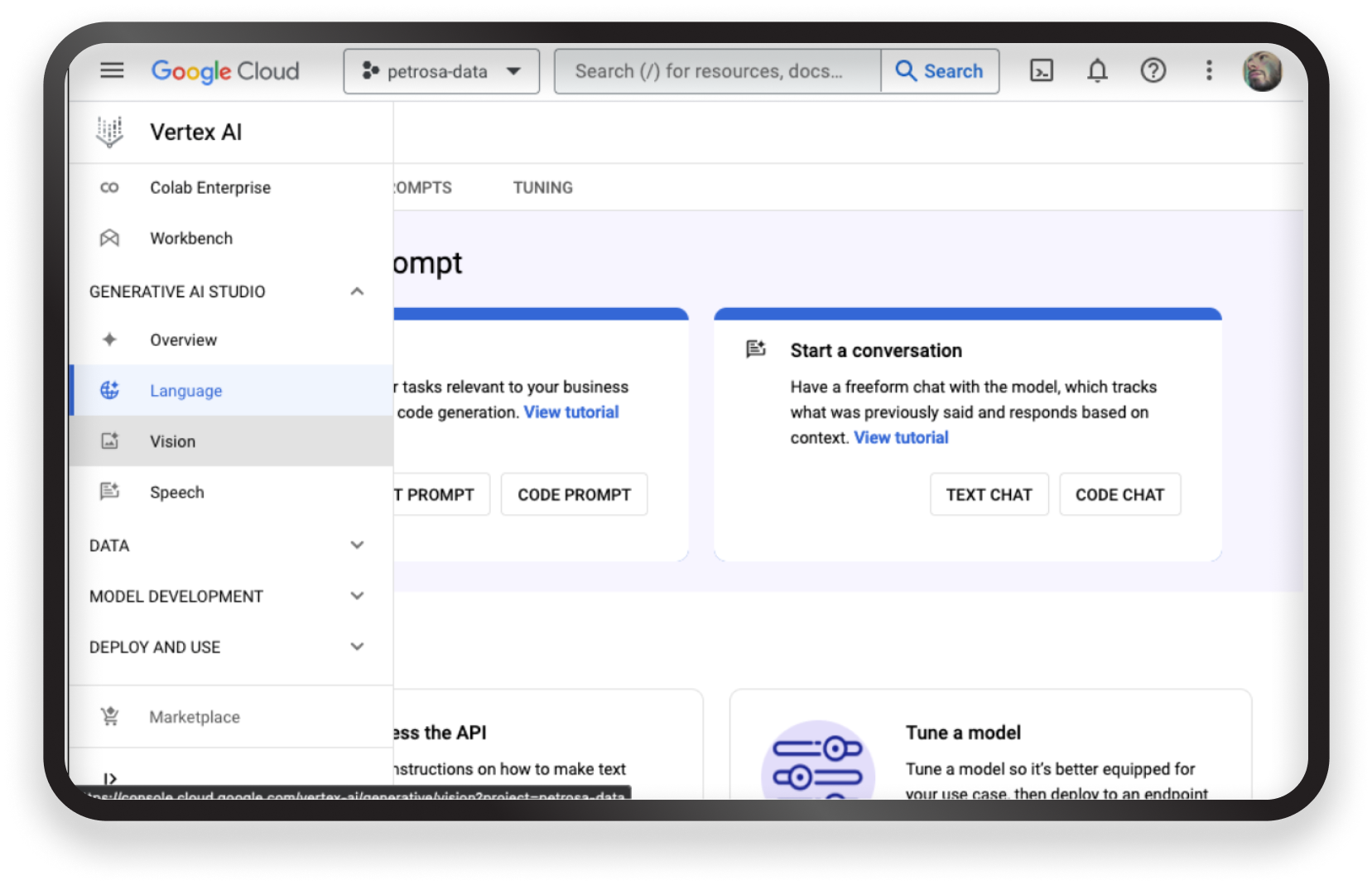Screen dimensions: 1372x885
Task: Select Speech in the sidebar
Action: [176, 493]
